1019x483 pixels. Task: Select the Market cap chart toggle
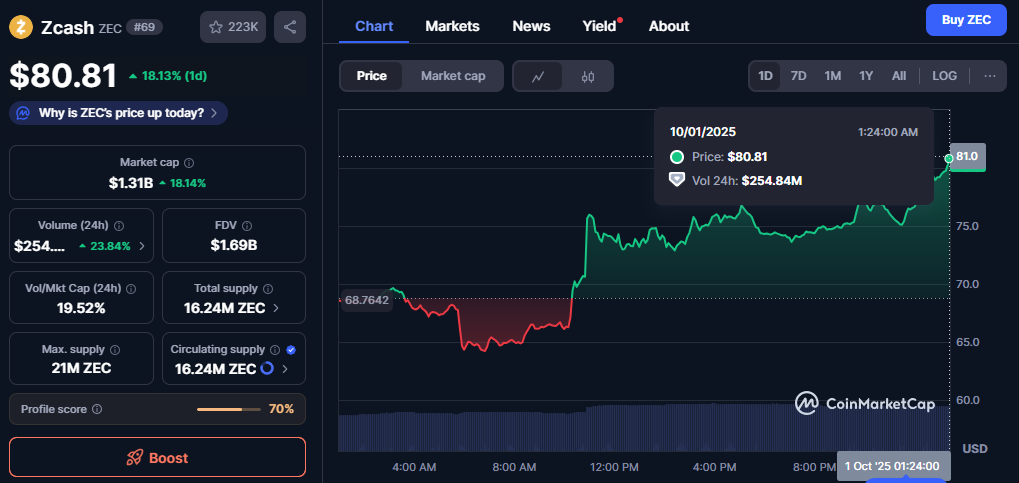(453, 76)
